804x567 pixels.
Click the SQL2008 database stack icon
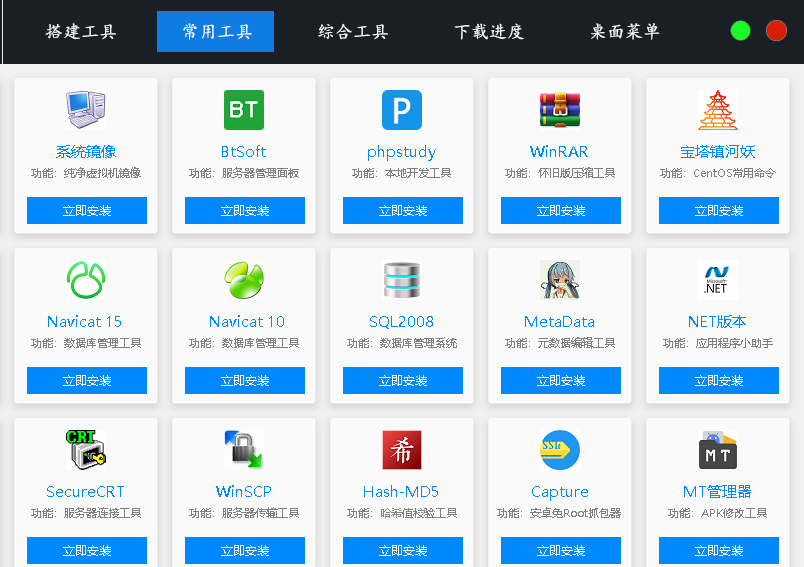click(x=402, y=280)
